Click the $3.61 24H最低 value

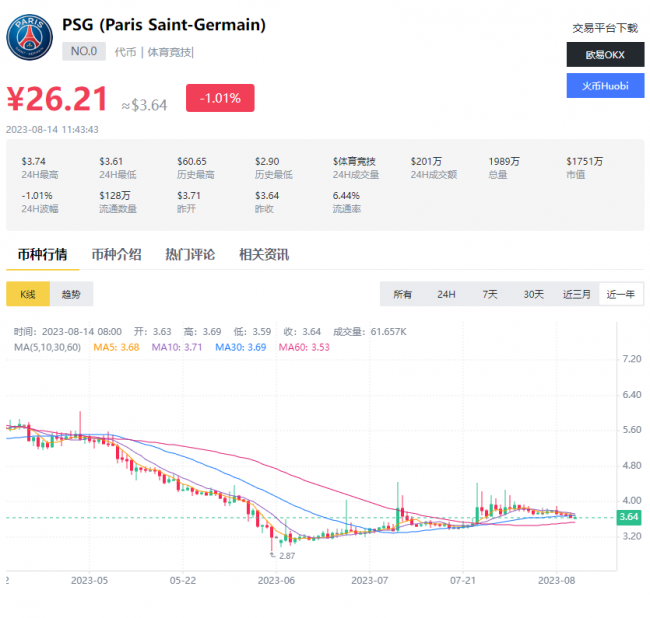click(111, 161)
